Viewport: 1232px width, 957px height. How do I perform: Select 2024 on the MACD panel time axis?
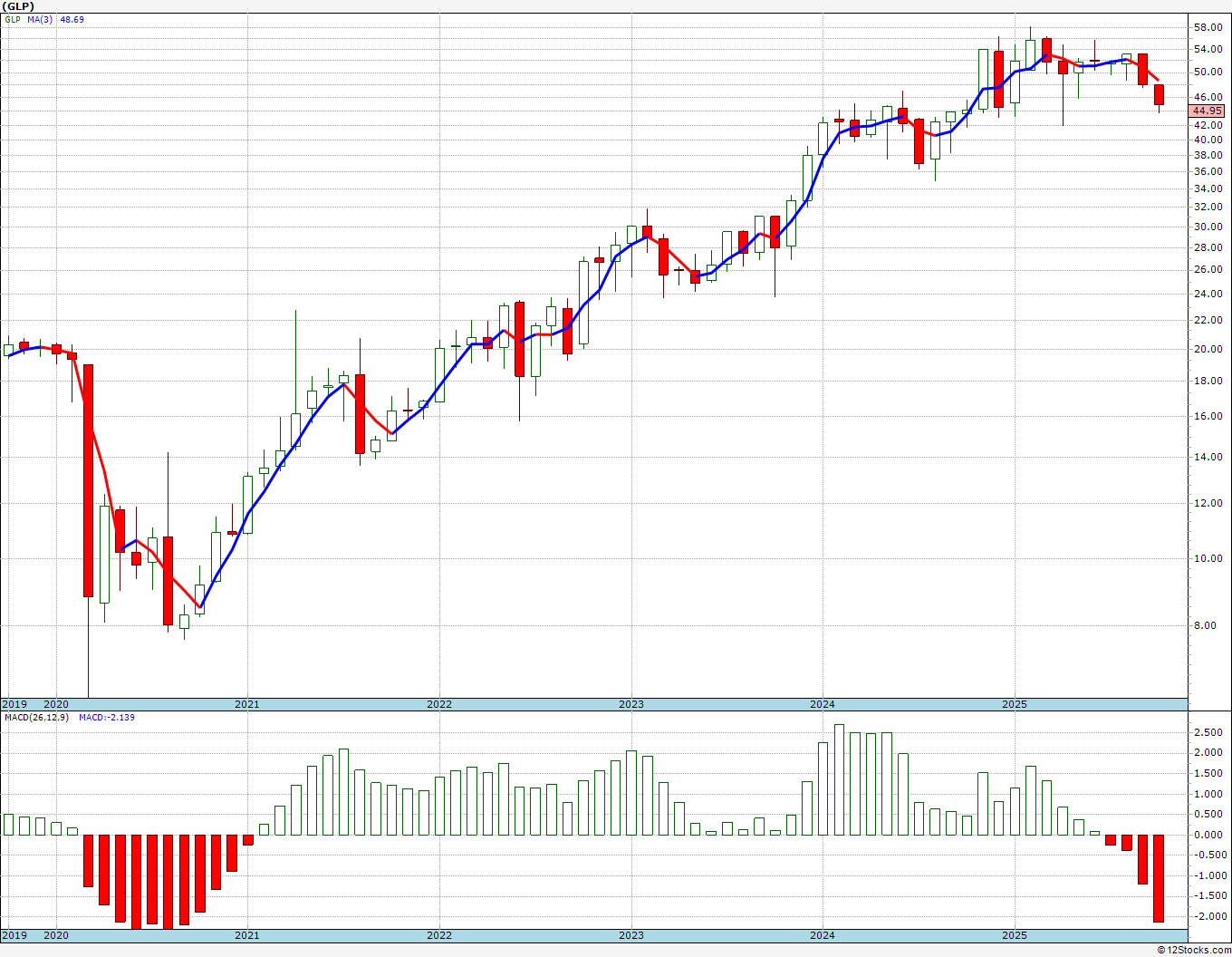(823, 935)
